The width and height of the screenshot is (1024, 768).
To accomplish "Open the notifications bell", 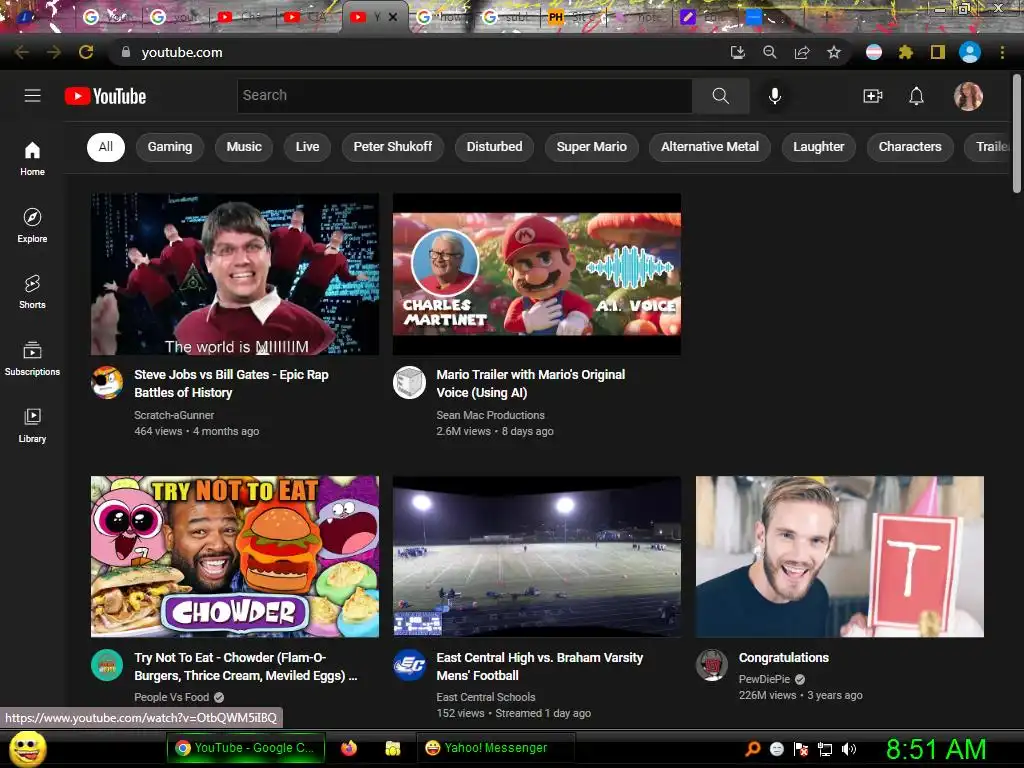I will (916, 96).
